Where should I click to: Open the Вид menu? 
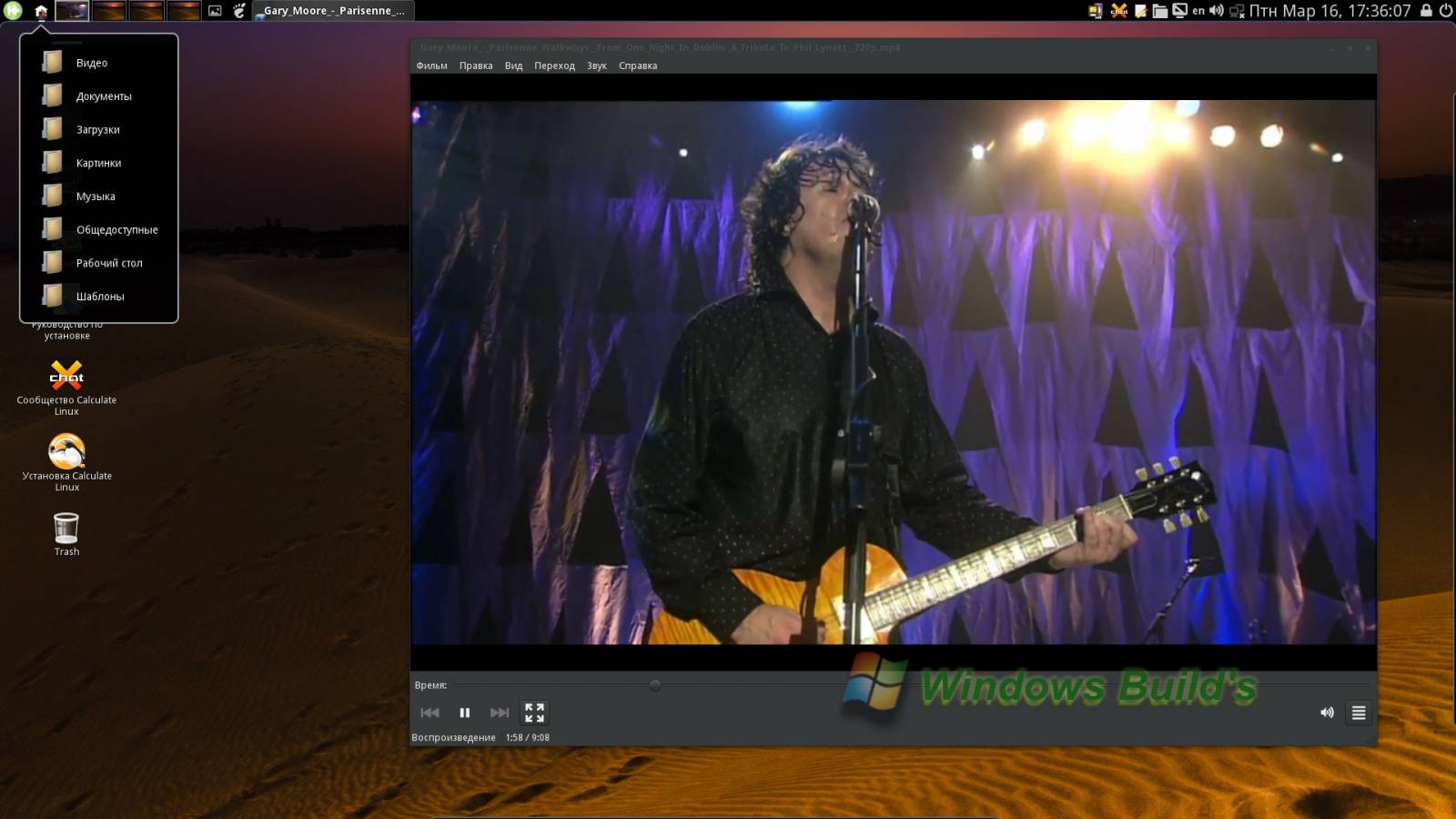(x=513, y=66)
